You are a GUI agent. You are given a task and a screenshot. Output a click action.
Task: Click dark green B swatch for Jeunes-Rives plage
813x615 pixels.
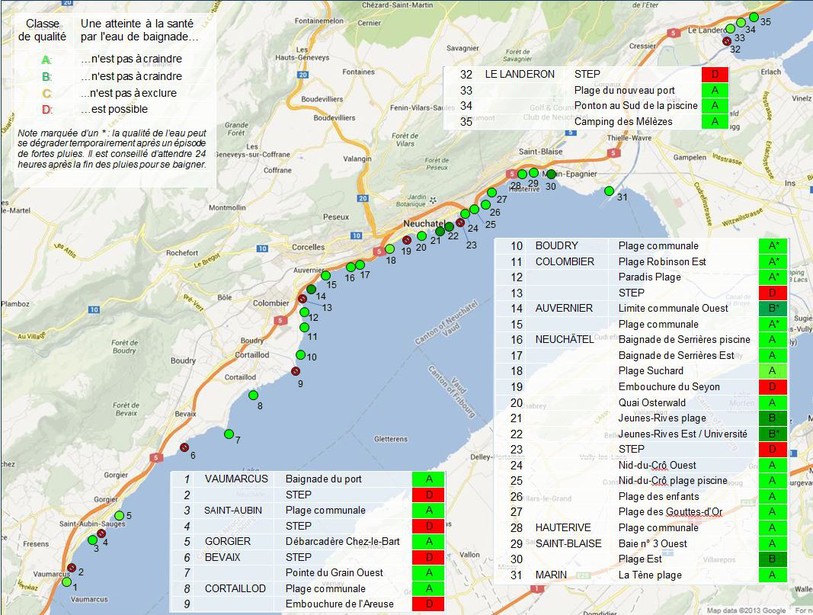pos(773,418)
